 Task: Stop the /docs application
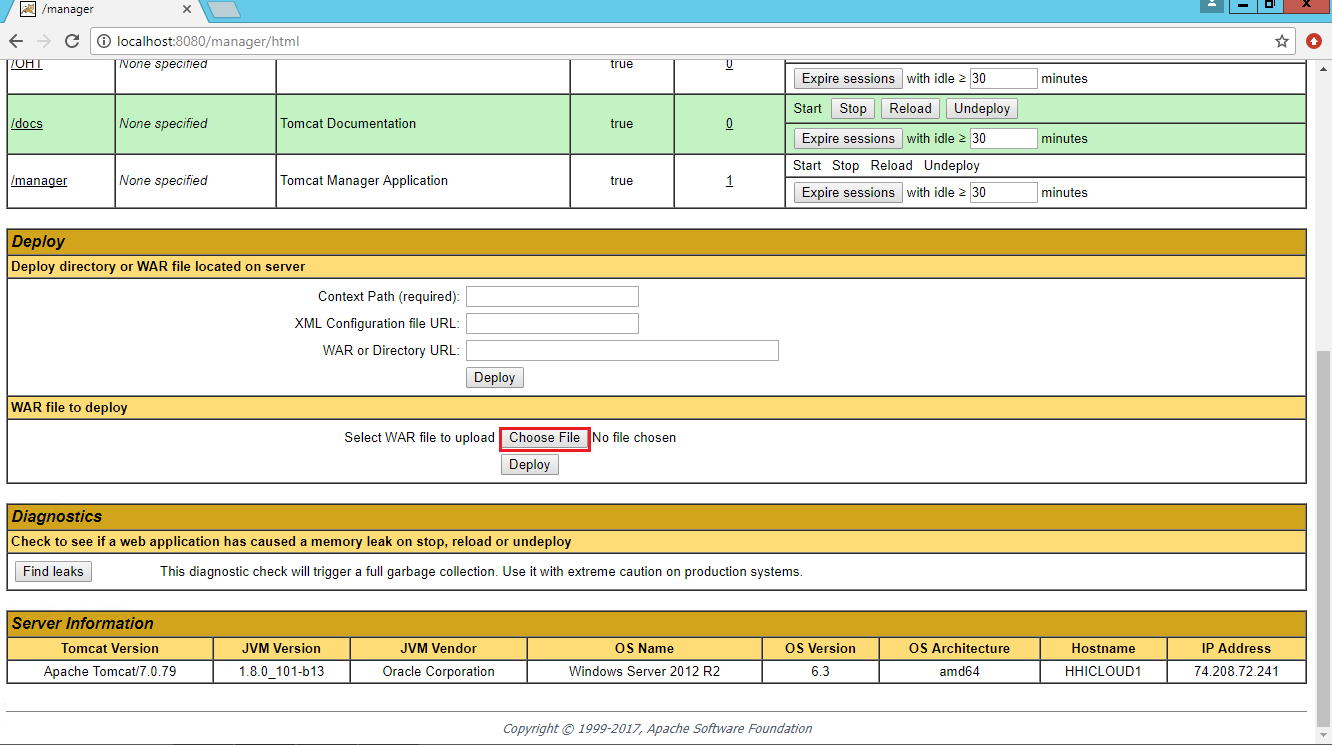(852, 108)
